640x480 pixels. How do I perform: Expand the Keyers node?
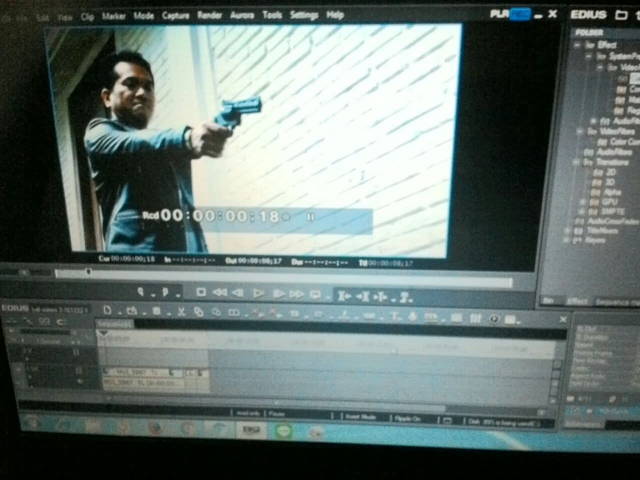566,241
